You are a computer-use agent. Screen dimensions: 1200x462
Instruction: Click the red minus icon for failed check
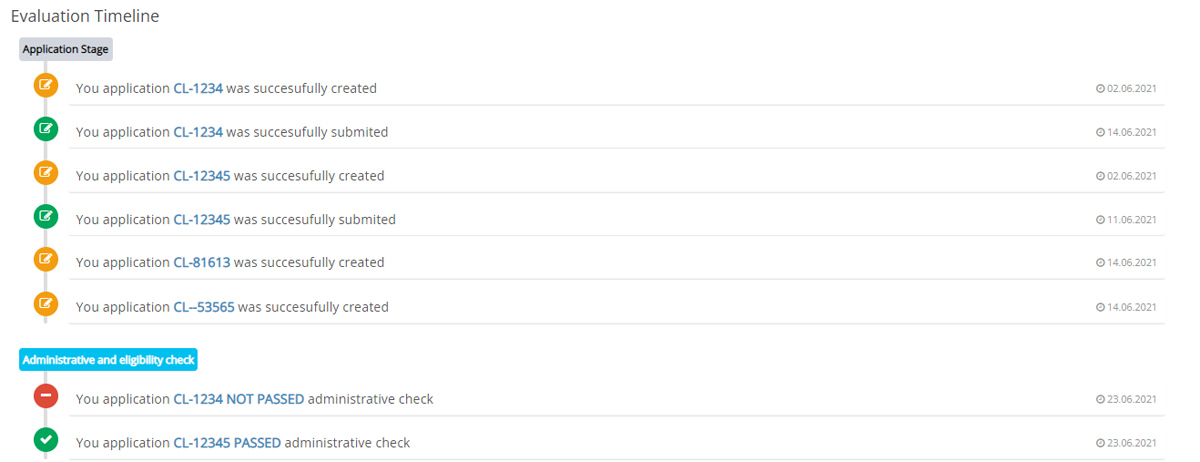tap(46, 396)
